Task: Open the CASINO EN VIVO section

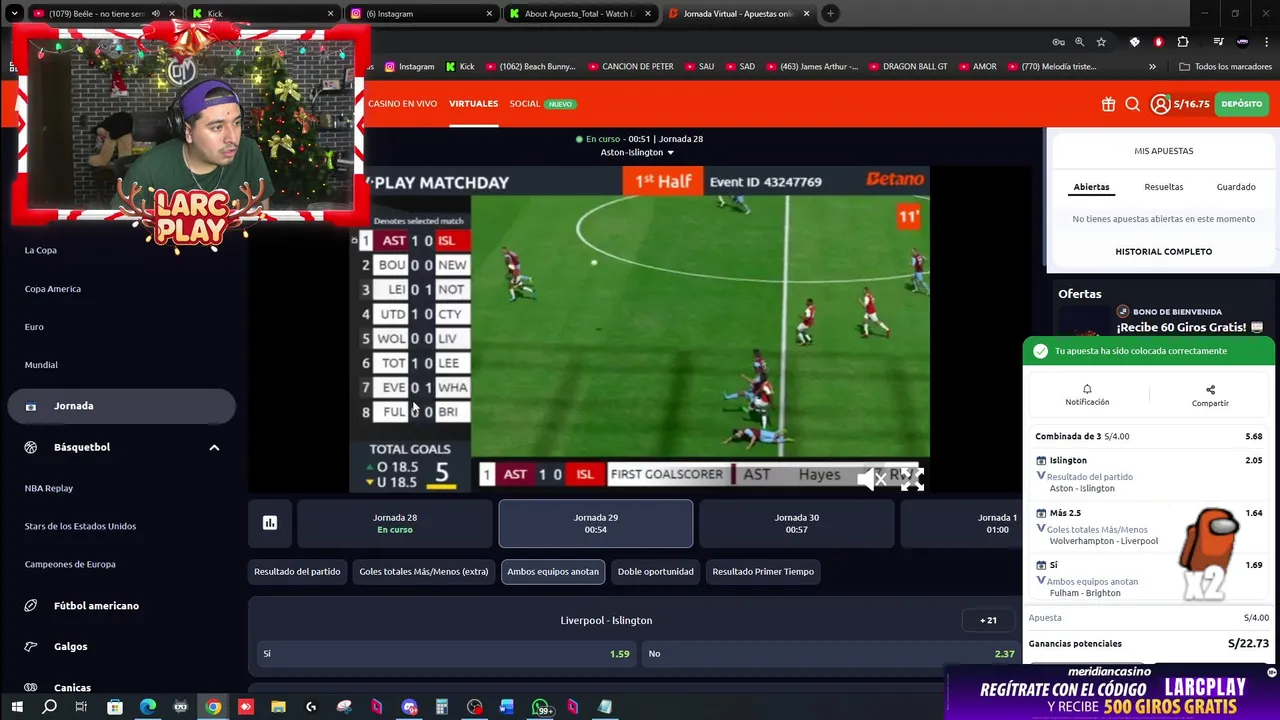Action: pos(402,104)
